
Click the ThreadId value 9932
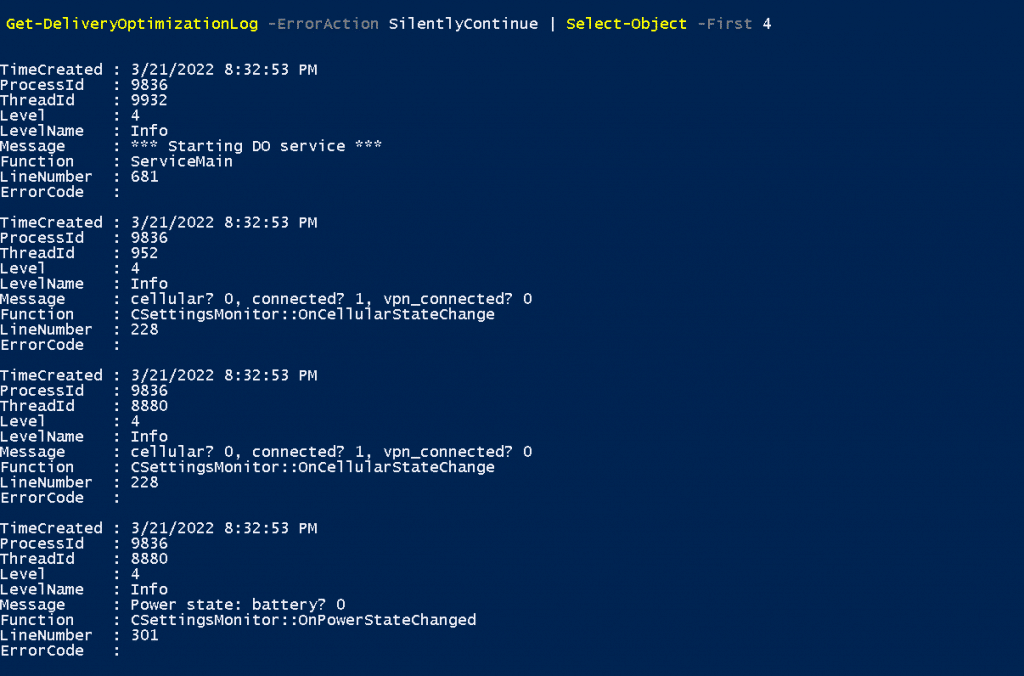(x=149, y=100)
